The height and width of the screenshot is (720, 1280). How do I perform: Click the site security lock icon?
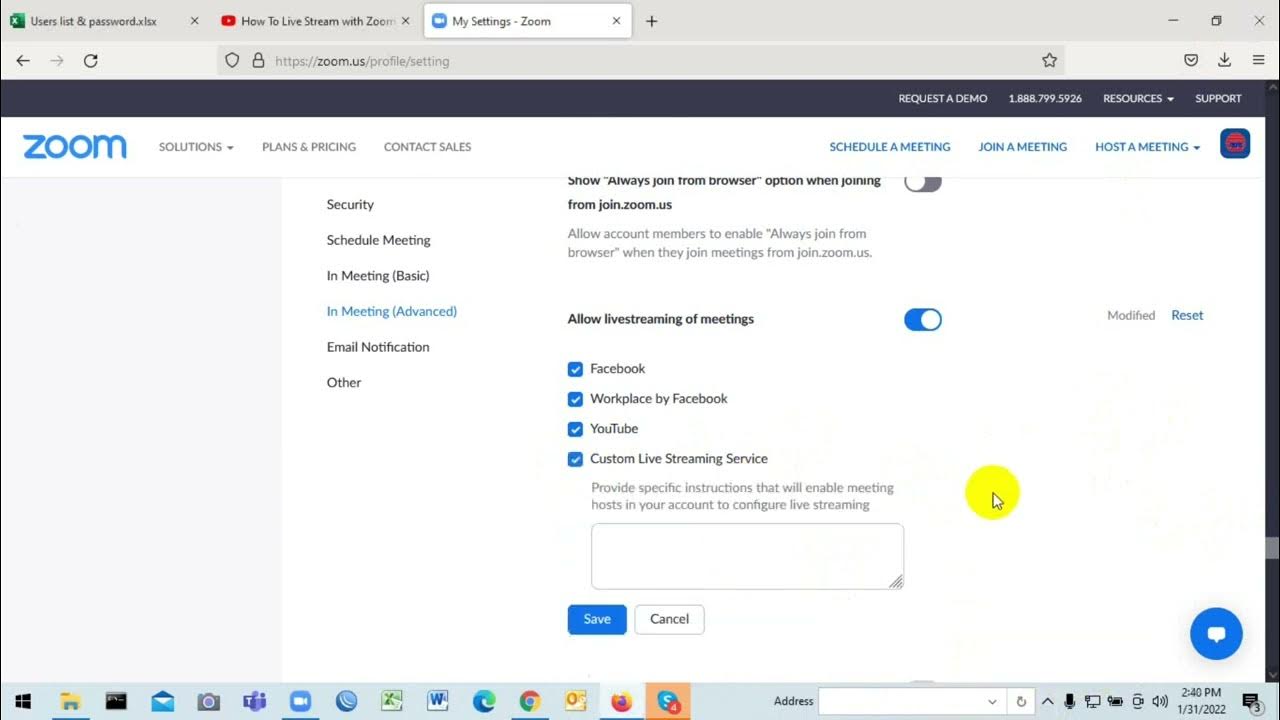click(x=258, y=60)
